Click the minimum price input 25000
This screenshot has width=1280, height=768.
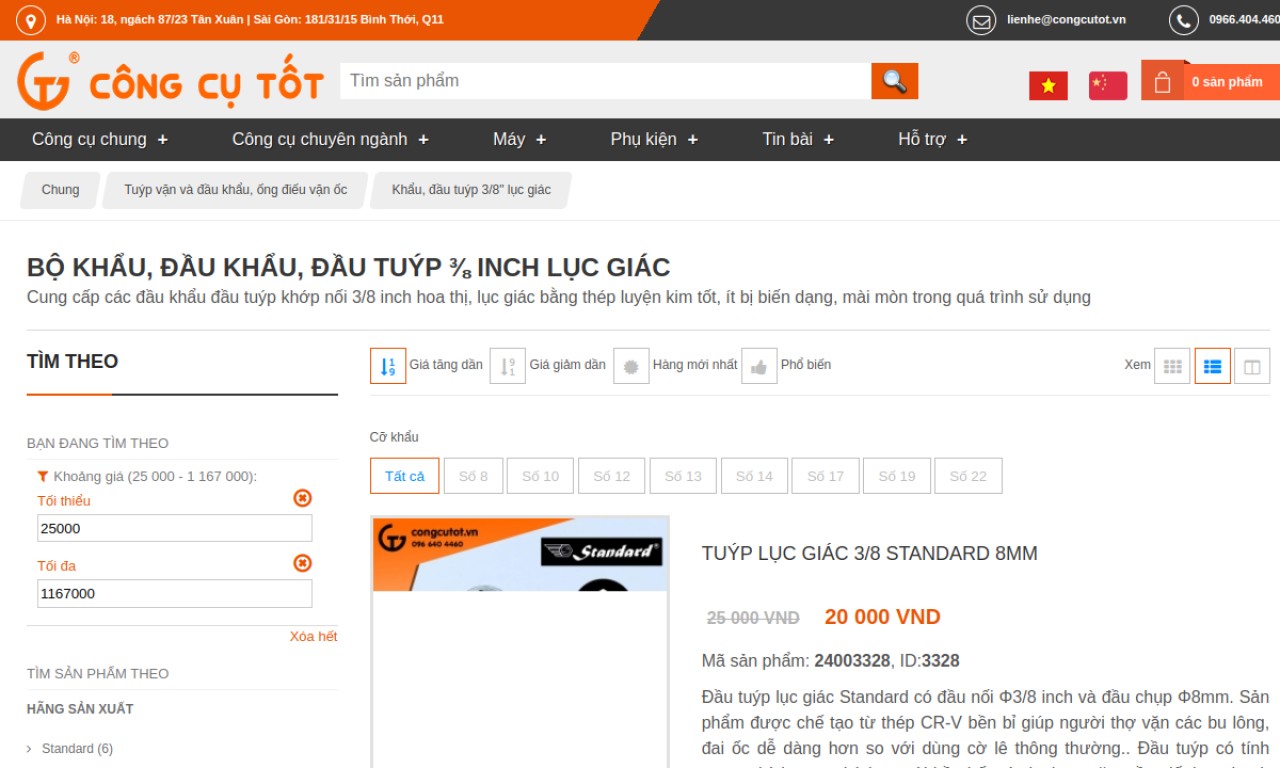click(x=175, y=528)
